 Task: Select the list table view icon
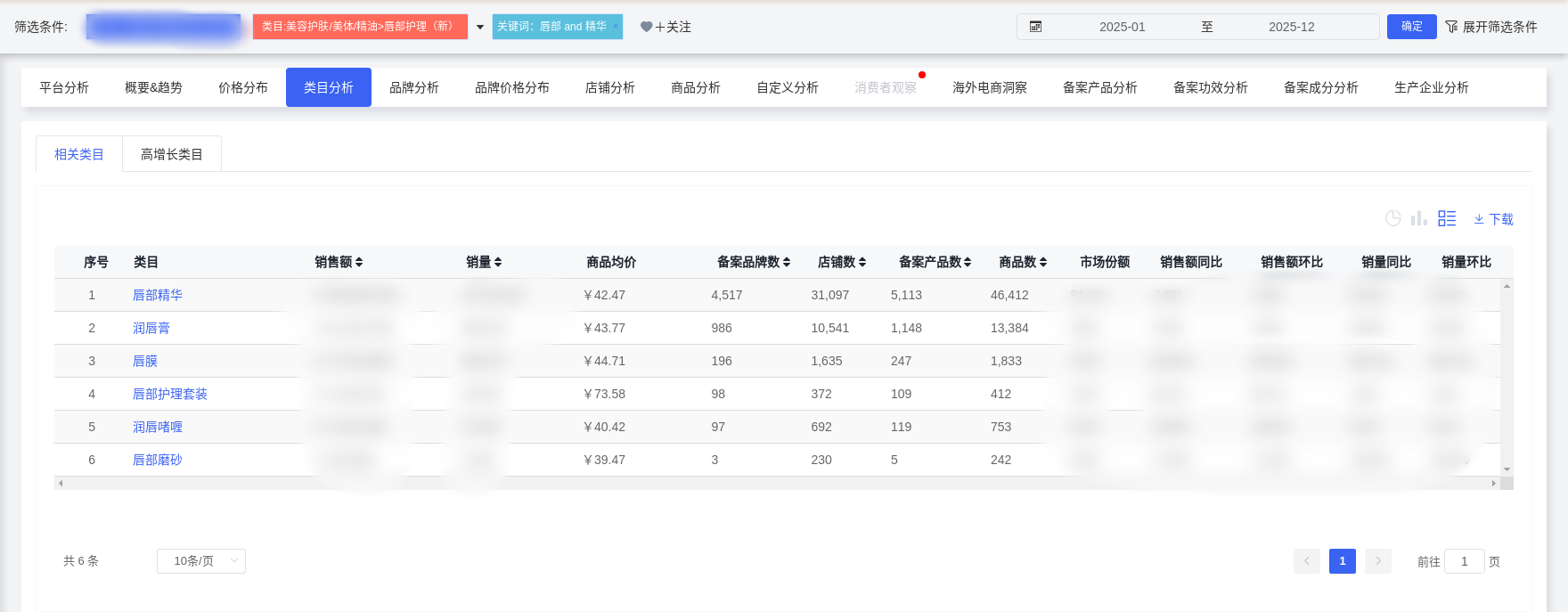click(1447, 218)
